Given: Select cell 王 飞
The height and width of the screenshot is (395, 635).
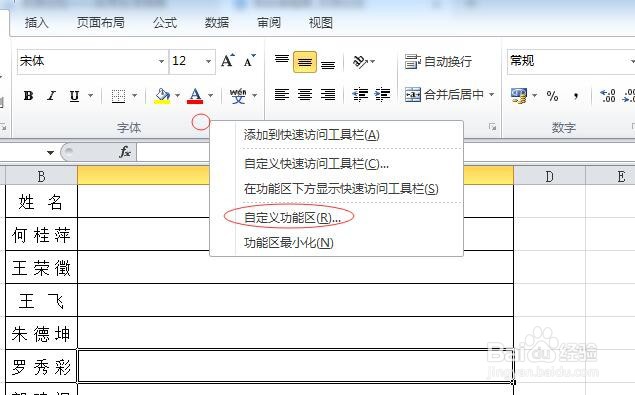Looking at the screenshot, I should click(x=41, y=301).
